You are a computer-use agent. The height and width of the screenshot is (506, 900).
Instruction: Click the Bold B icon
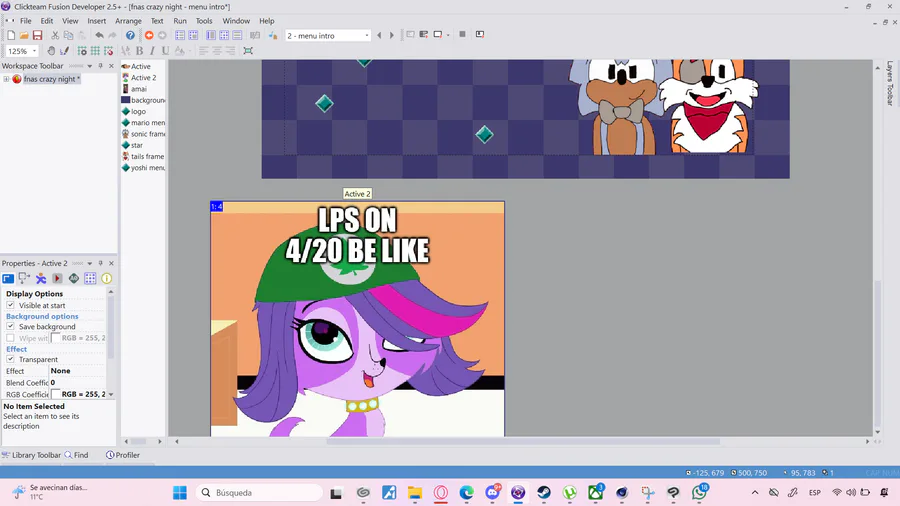pyautogui.click(x=139, y=51)
